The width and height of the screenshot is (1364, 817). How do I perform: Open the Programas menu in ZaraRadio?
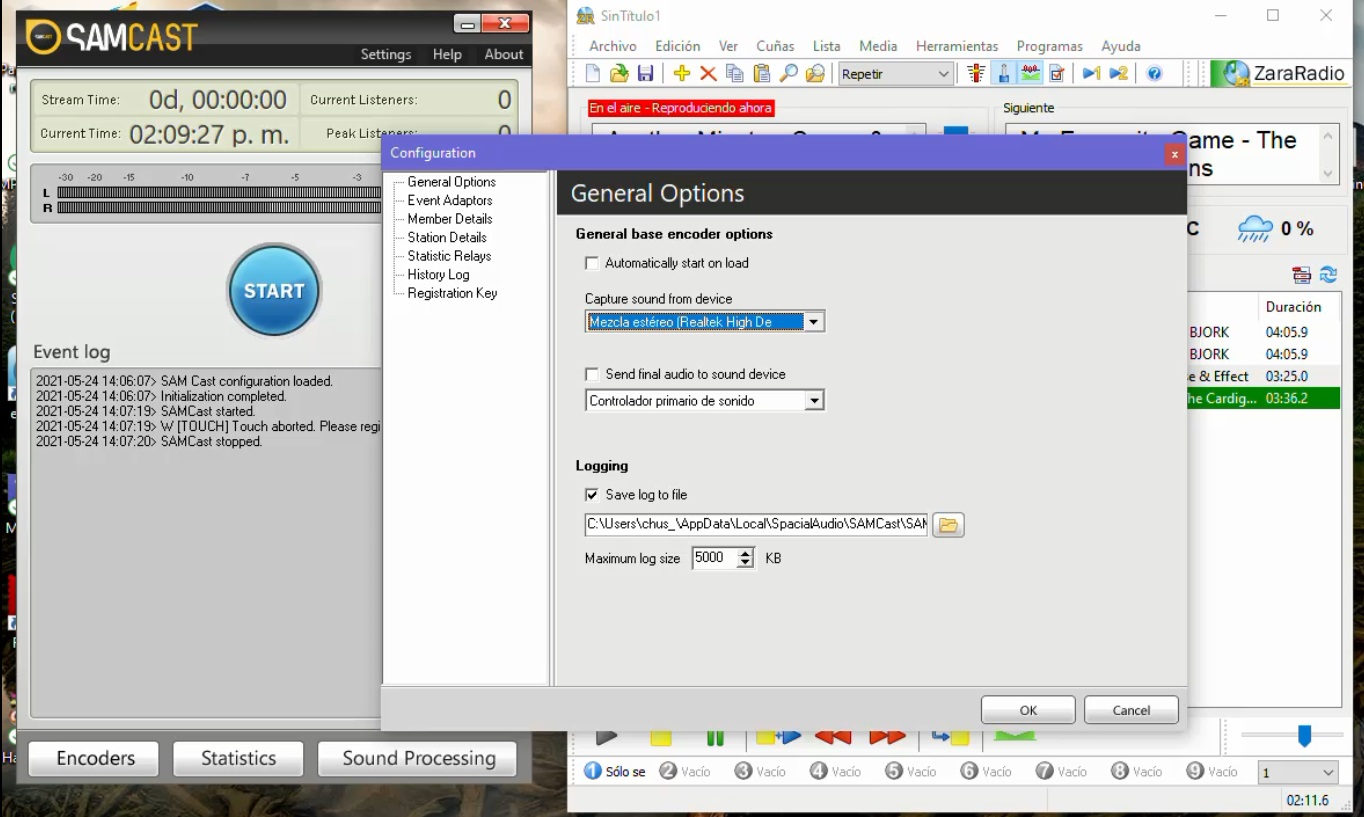pyautogui.click(x=1050, y=46)
